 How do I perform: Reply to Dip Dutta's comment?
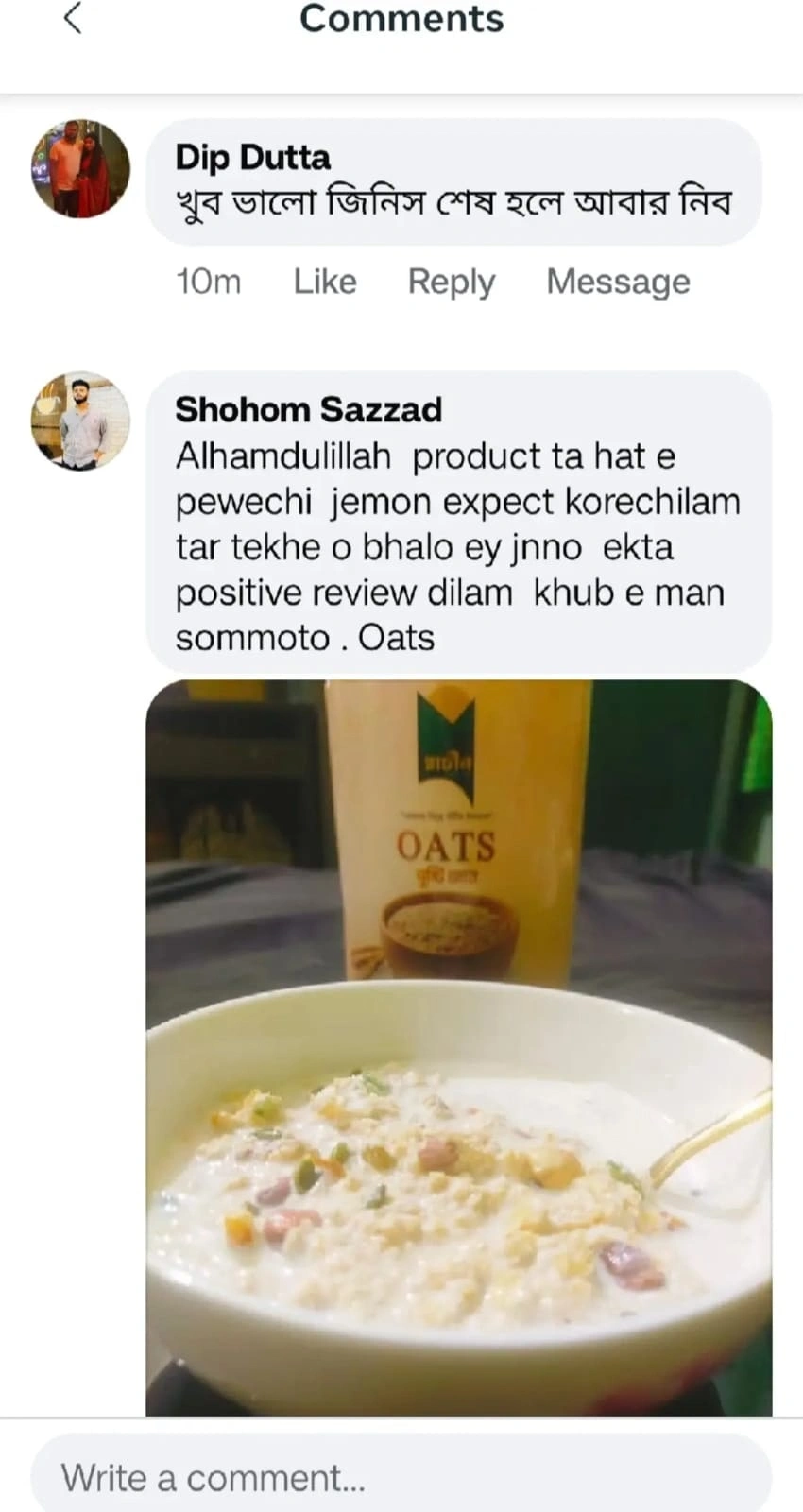(x=451, y=282)
